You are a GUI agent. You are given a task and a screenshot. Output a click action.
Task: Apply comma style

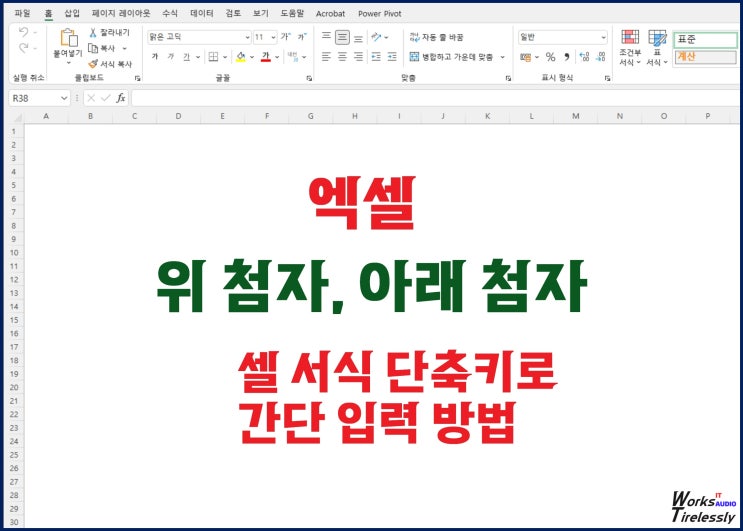coord(566,57)
